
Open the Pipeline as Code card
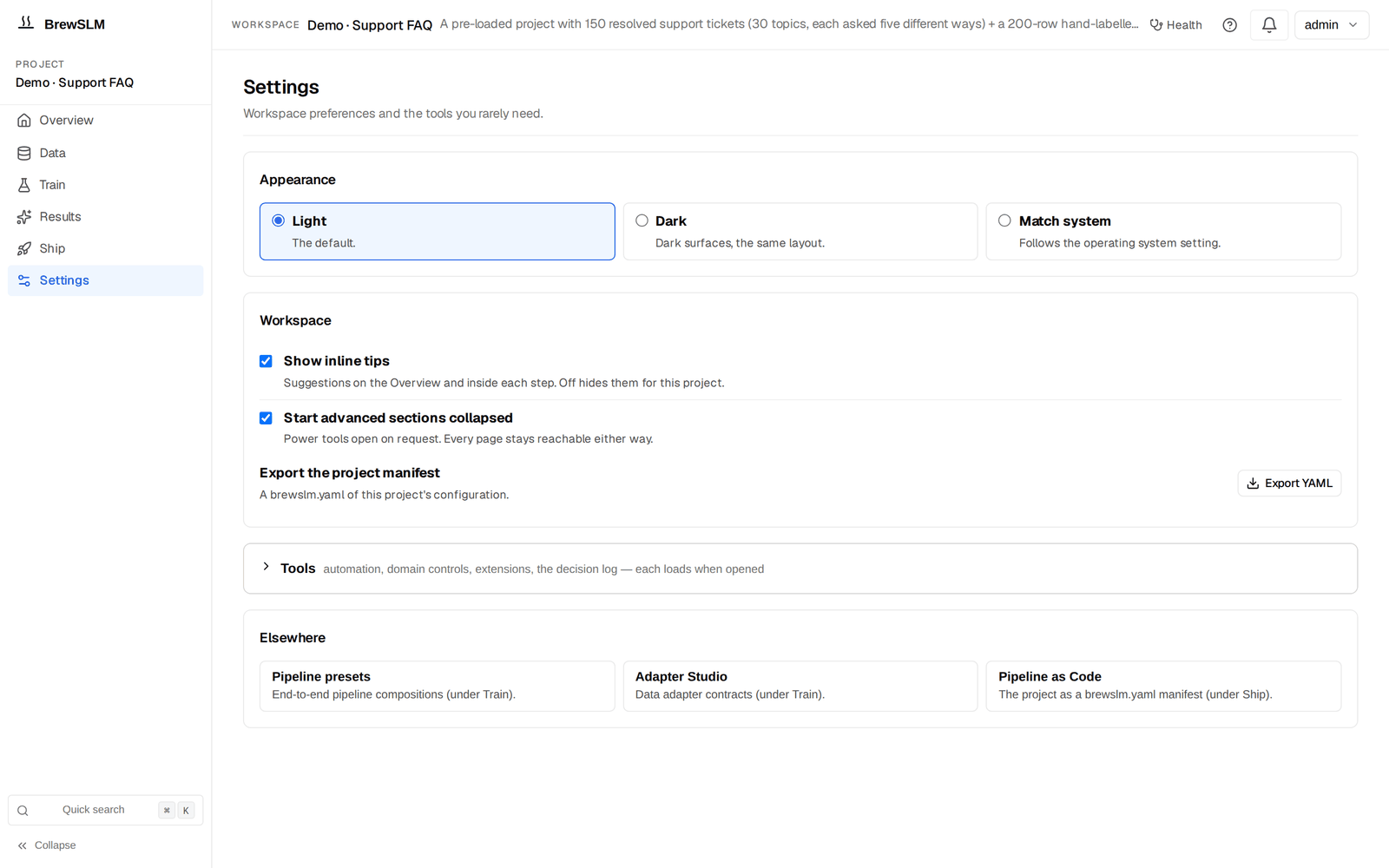[1163, 686]
